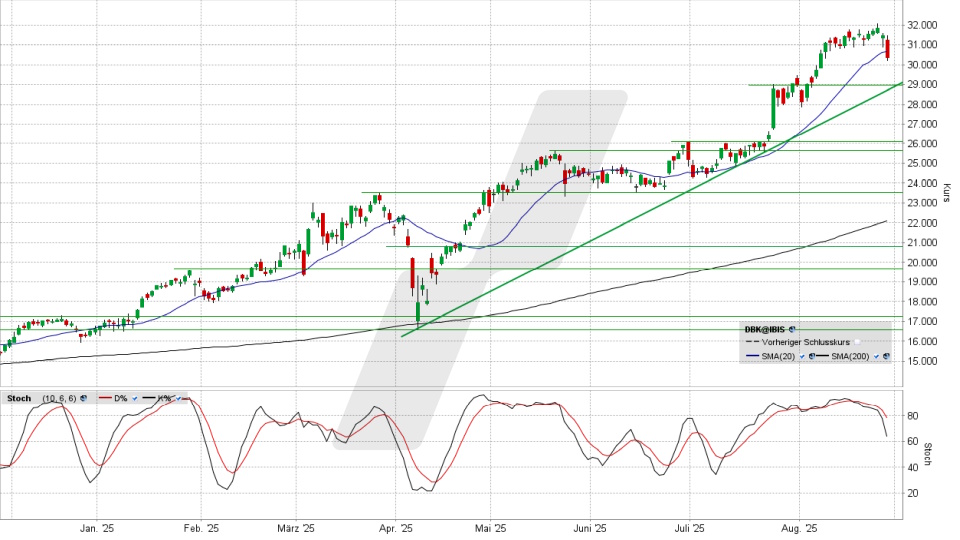Click the 29.000 price axis label

[923, 84]
